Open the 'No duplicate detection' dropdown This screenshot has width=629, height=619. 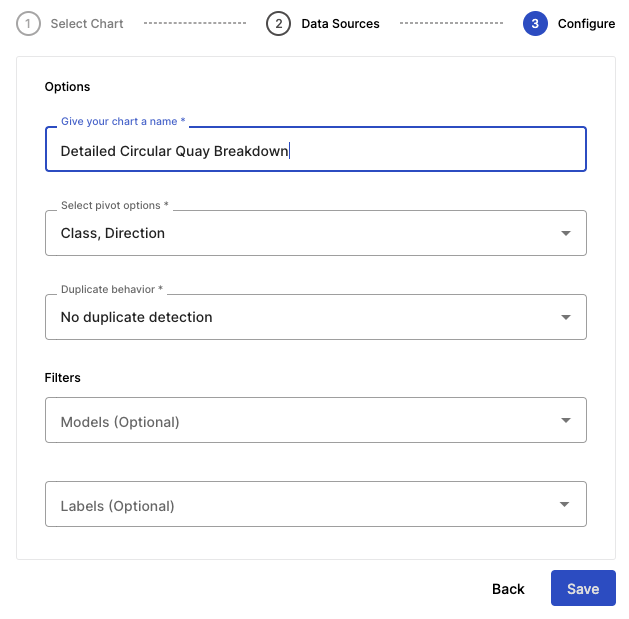point(300,317)
